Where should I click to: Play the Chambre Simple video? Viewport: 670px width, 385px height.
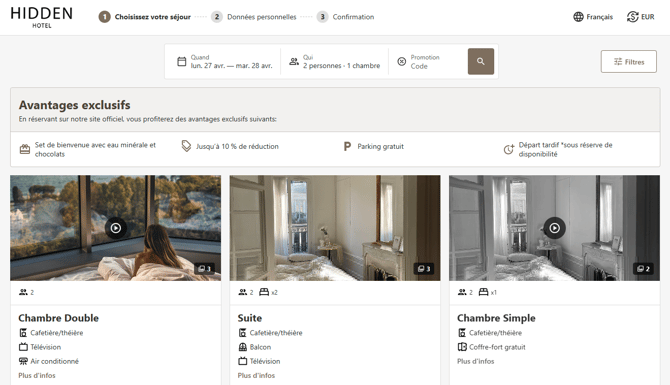555,228
